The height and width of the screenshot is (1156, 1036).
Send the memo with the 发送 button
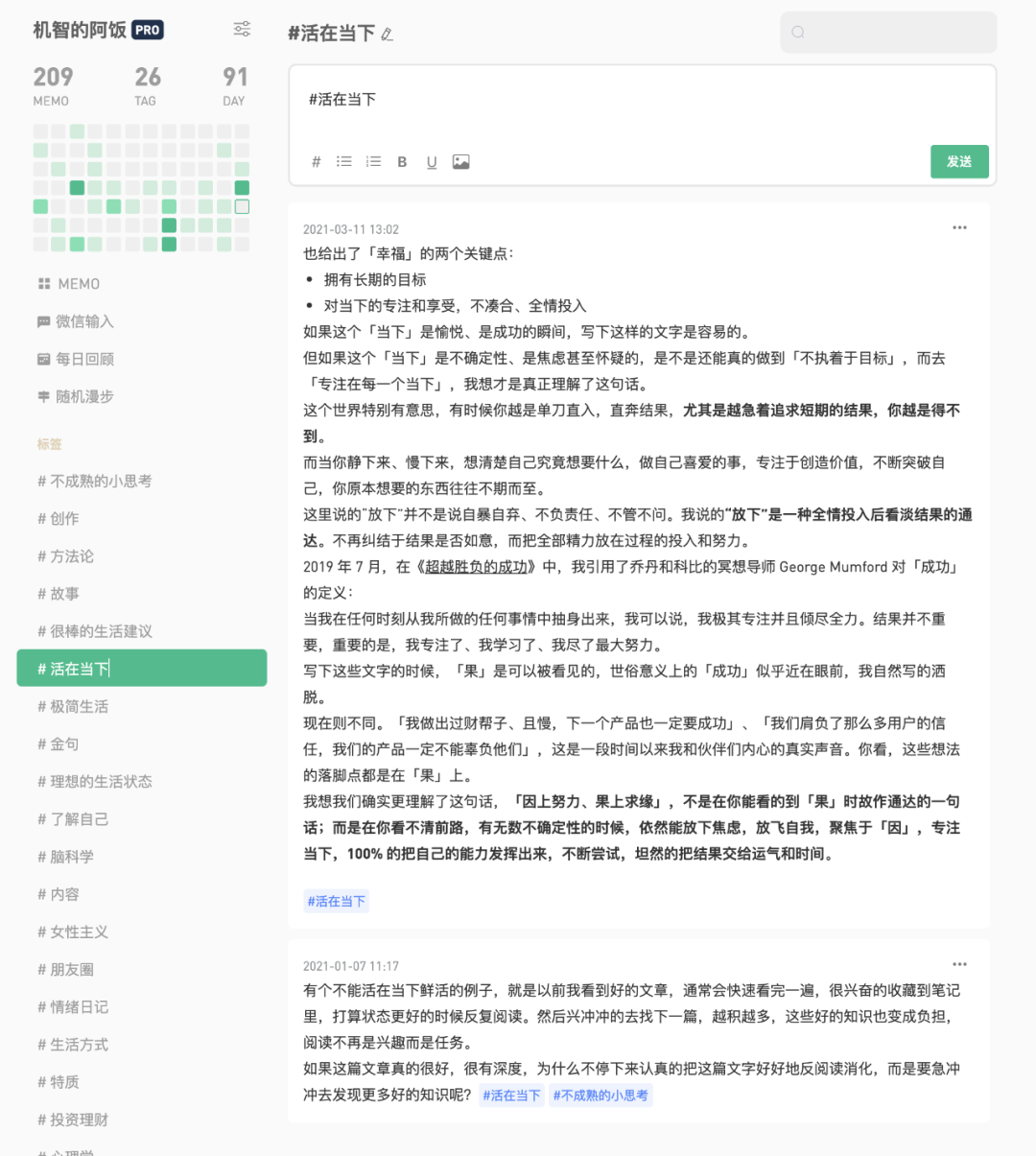(x=959, y=161)
